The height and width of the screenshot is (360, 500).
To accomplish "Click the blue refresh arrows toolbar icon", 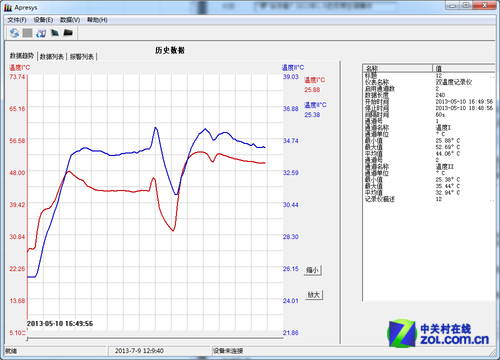I will coord(14,33).
